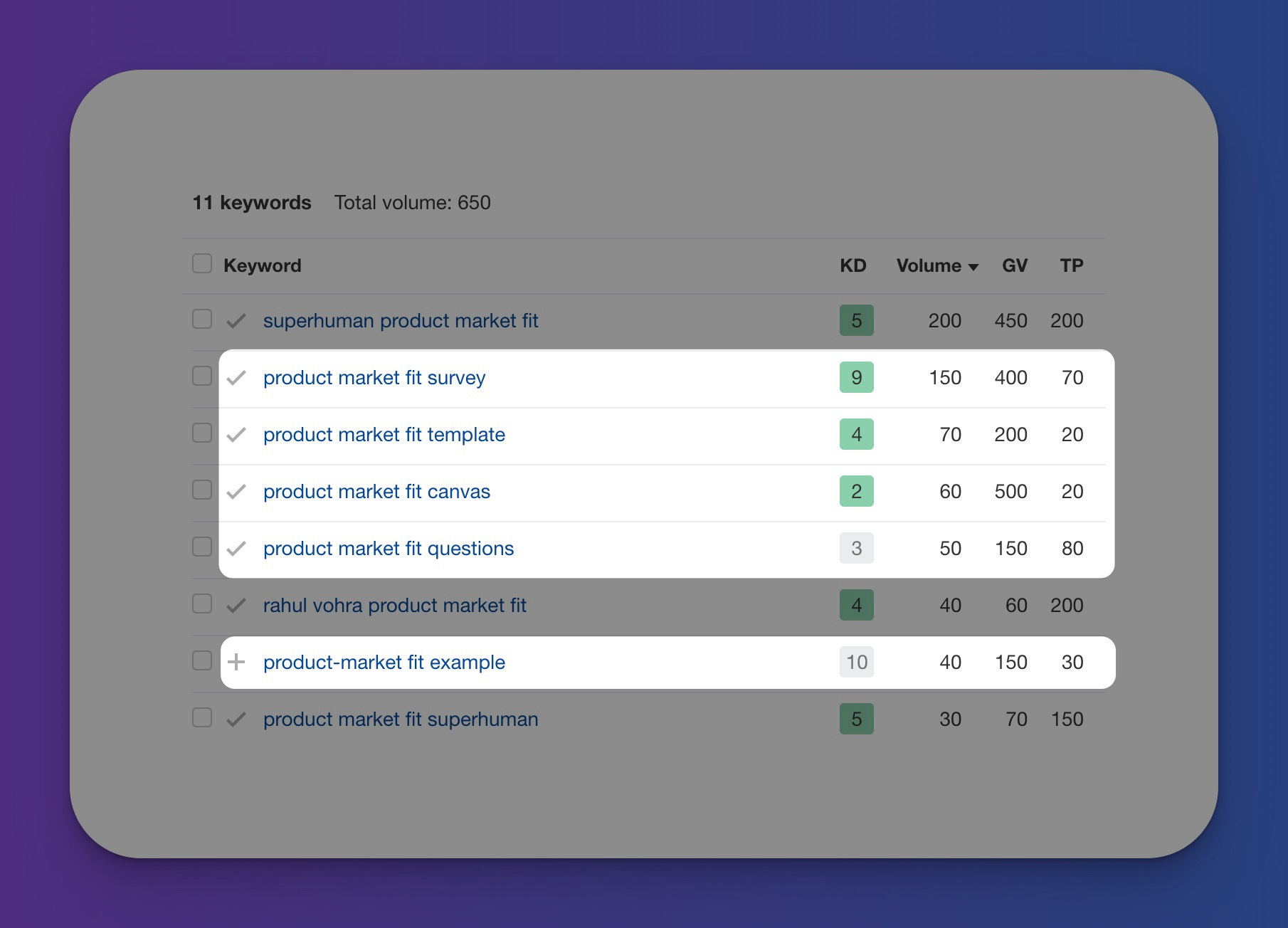Image resolution: width=1288 pixels, height=928 pixels.
Task: Click checkmark icon on product market fit canvas row
Action: pos(236,492)
